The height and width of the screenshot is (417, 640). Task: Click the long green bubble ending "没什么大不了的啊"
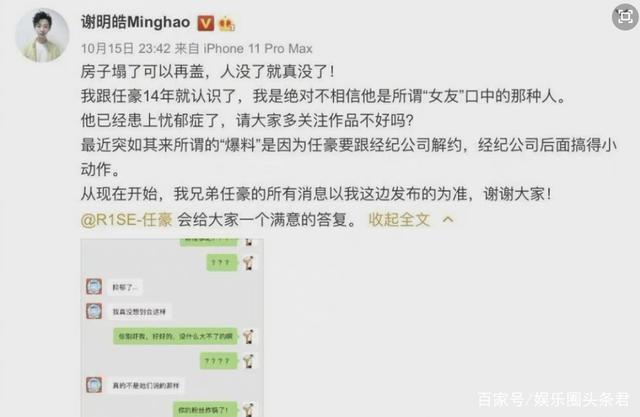click(x=176, y=336)
